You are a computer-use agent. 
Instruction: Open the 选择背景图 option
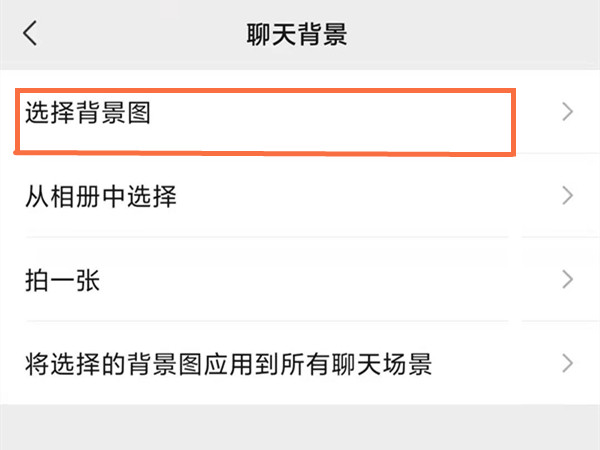88,114
